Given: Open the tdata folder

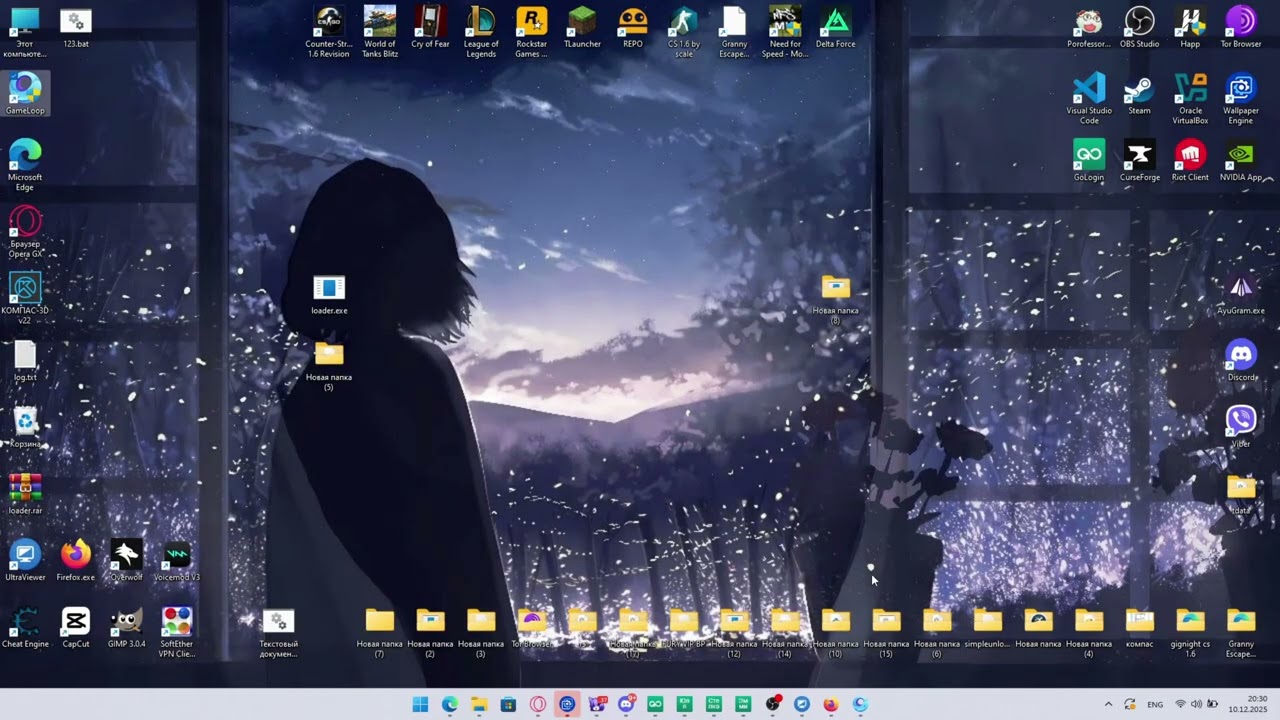Looking at the screenshot, I should click(1241, 495).
